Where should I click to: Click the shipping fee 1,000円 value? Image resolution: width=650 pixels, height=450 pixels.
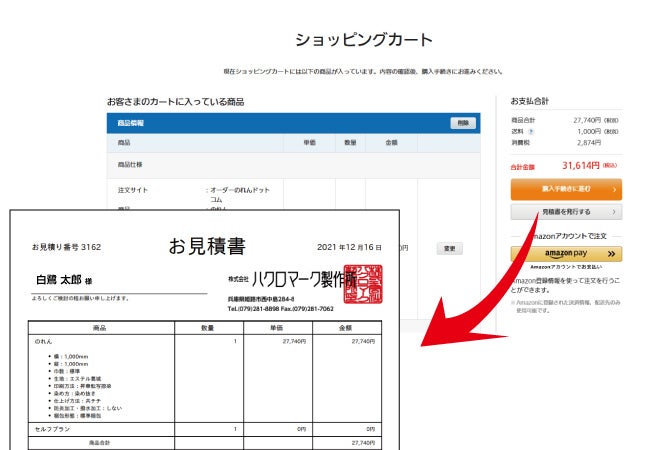tap(589, 131)
